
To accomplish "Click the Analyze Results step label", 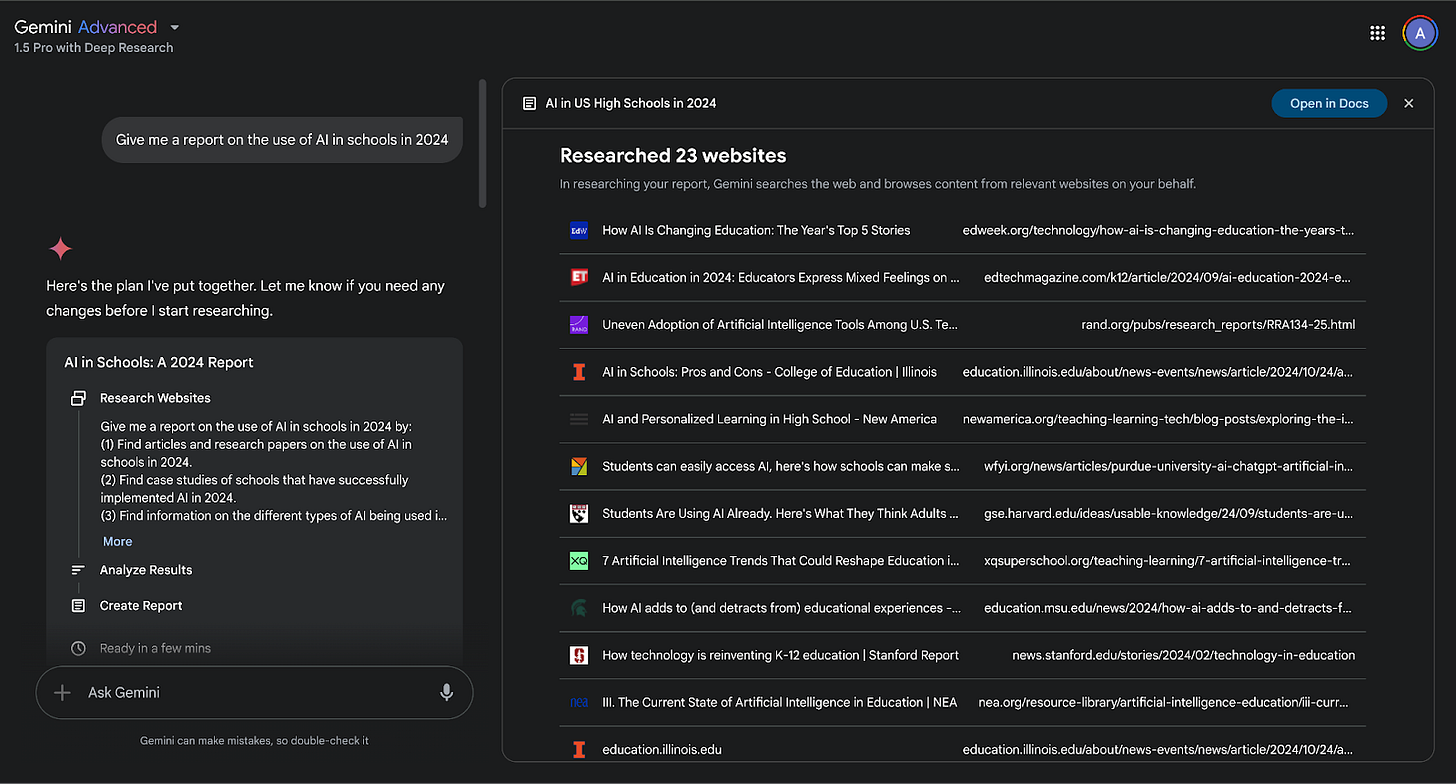I will [x=146, y=570].
